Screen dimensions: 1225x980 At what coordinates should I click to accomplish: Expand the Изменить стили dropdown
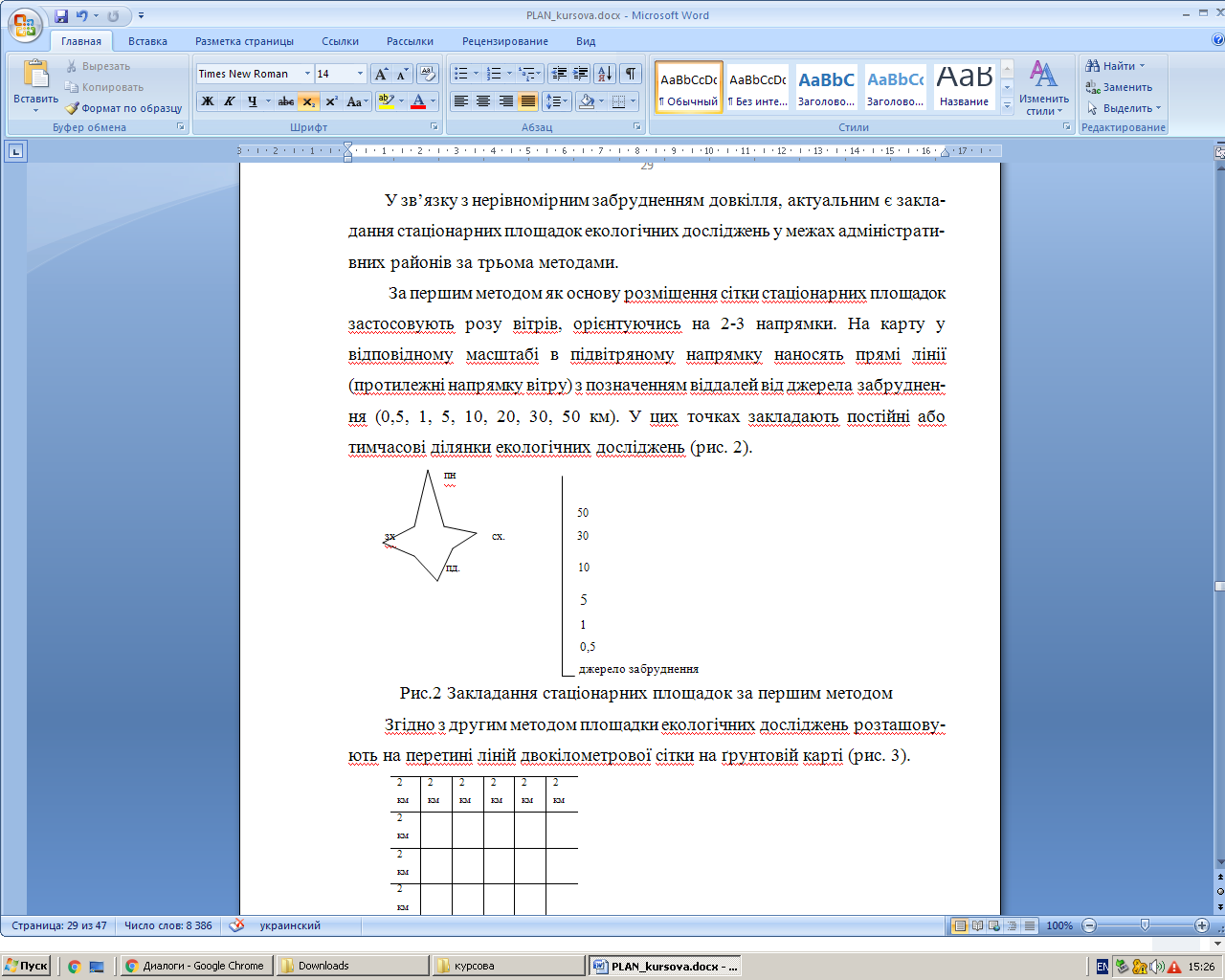1043,89
